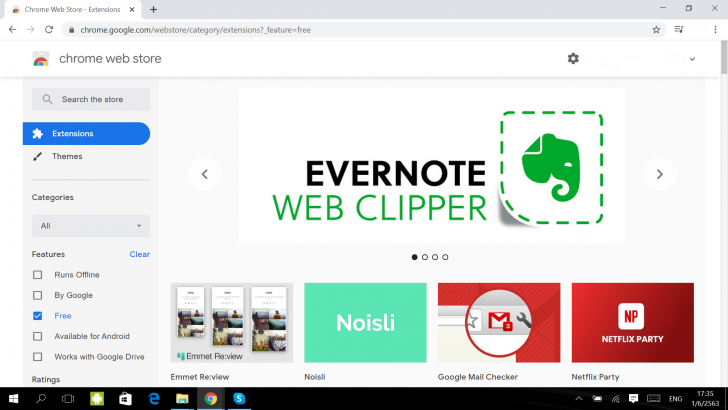Open the Chrome three-dot menu
The height and width of the screenshot is (410, 728).
point(715,30)
